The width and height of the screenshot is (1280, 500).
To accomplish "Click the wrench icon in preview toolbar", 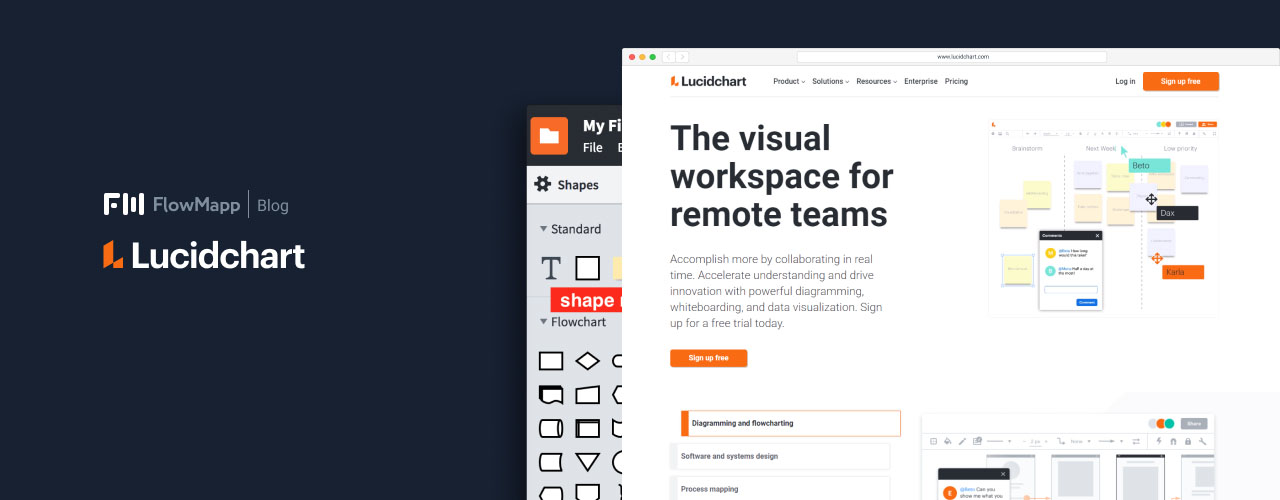I will click(x=1203, y=441).
